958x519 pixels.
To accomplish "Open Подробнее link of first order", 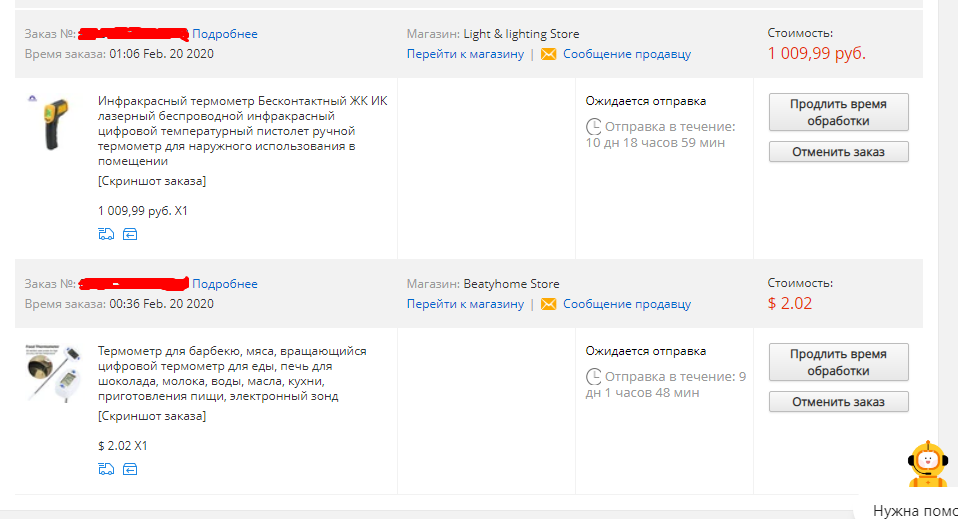I will click(225, 34).
